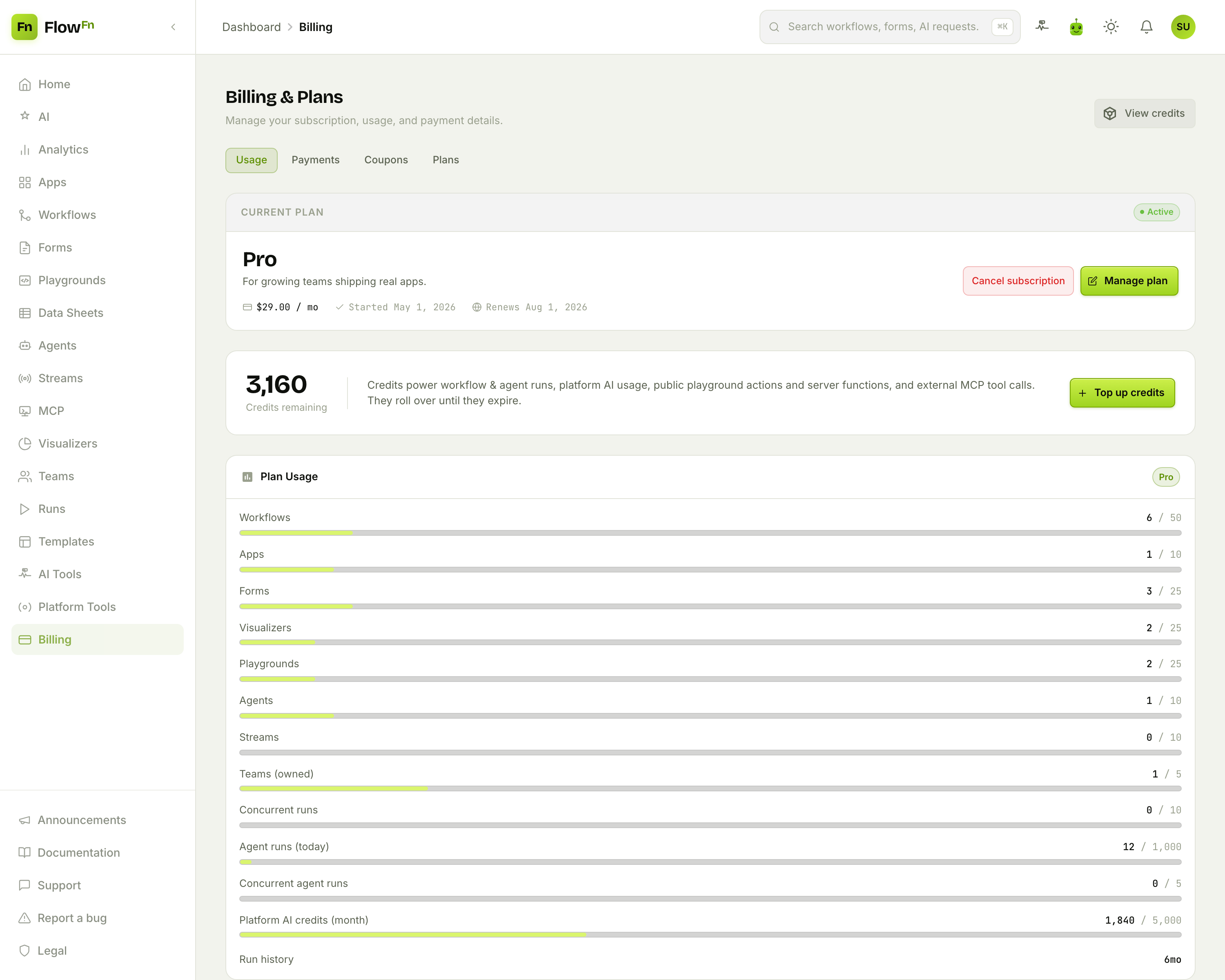
Task: Click the Forms 3 / 25 usage value
Action: 1164,591
